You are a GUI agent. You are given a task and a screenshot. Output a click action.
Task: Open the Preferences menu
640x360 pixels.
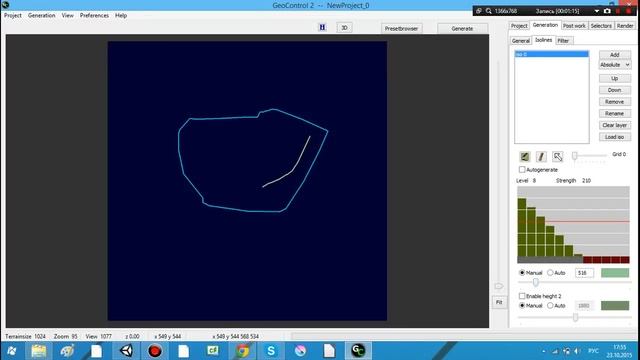[94, 15]
